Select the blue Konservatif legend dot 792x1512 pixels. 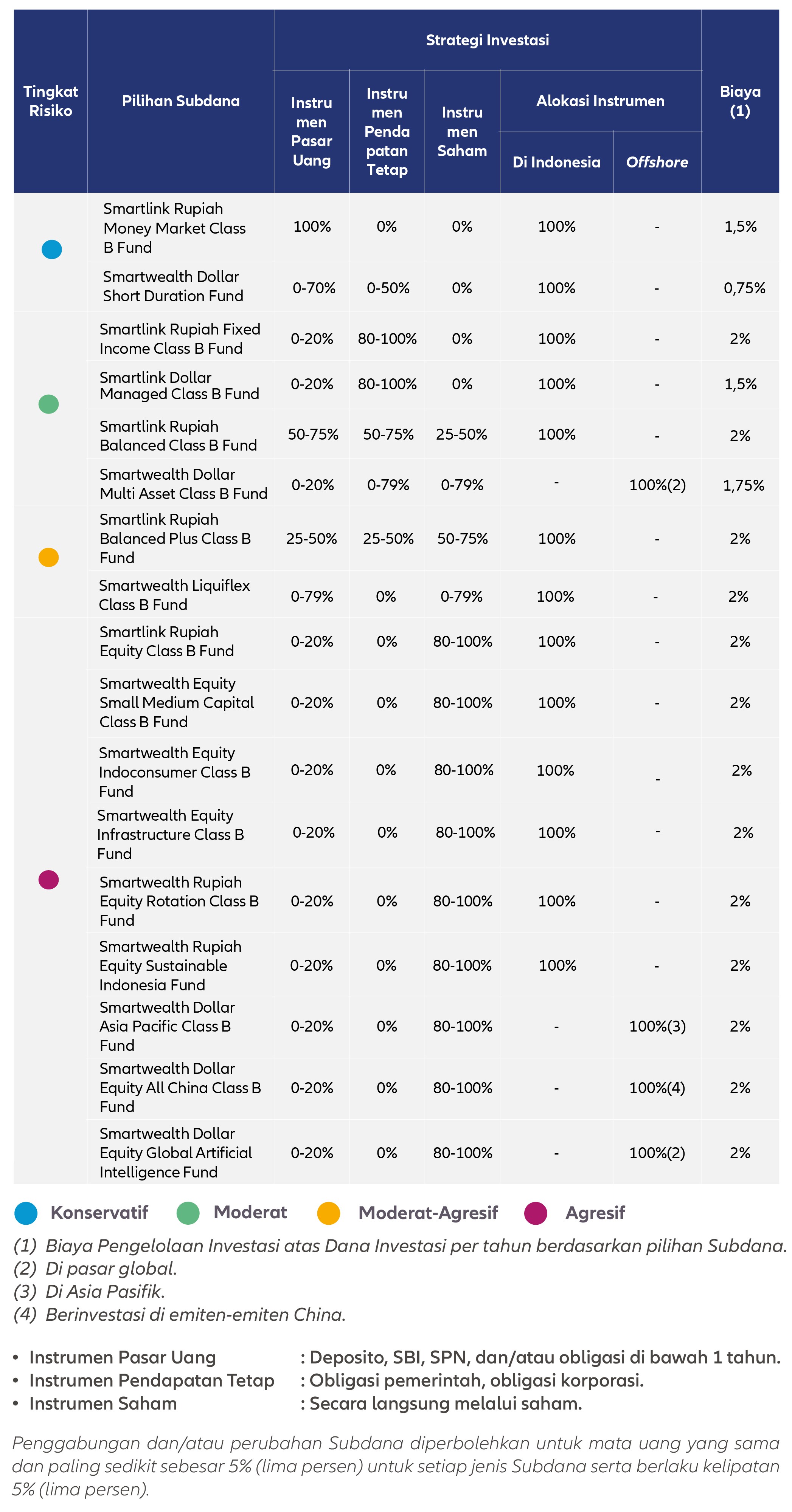tap(26, 1213)
